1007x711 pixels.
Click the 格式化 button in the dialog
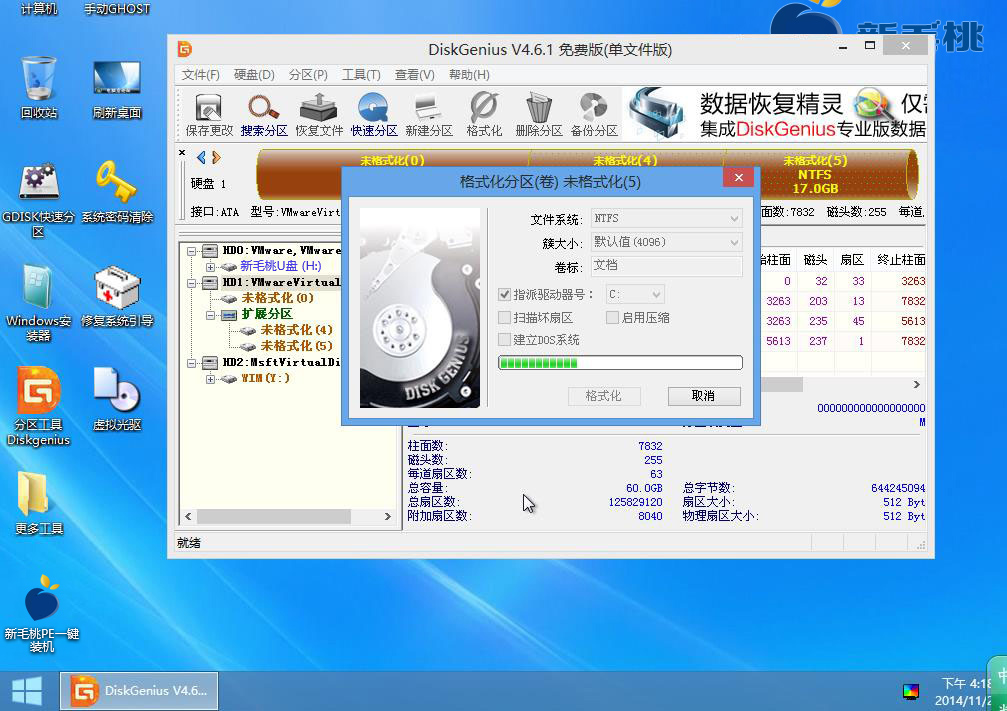pyautogui.click(x=604, y=396)
